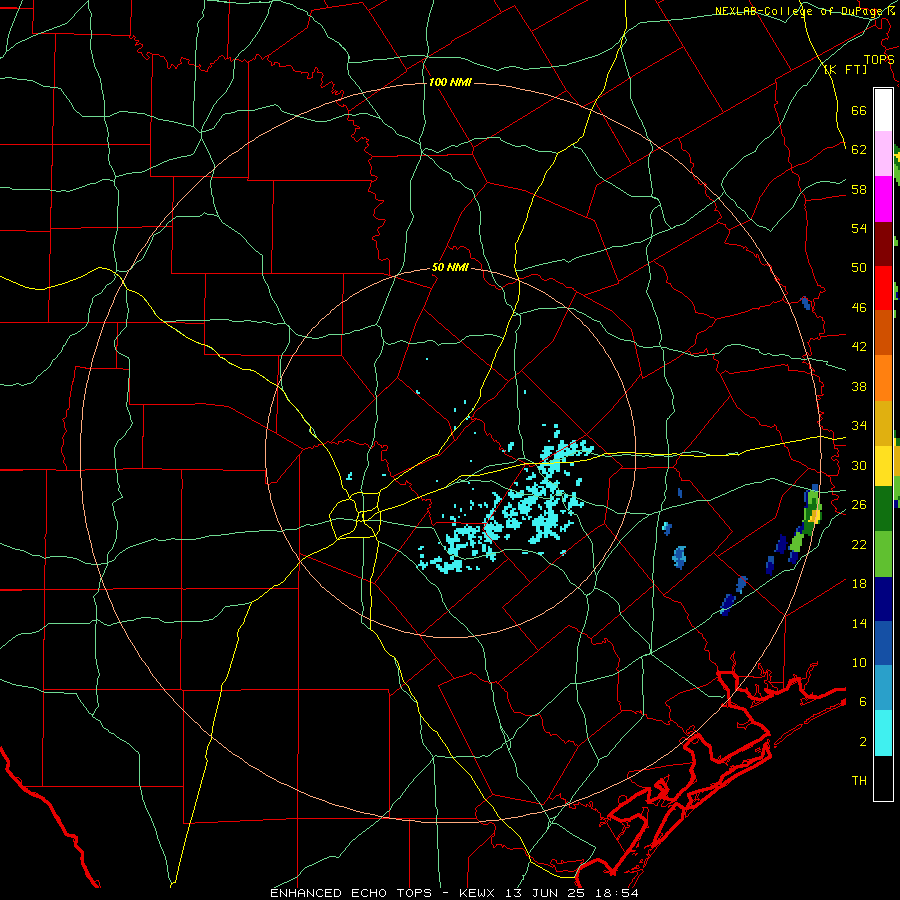Screen dimensions: 900x900
Task: Click the K FT units label
Action: tap(845, 69)
